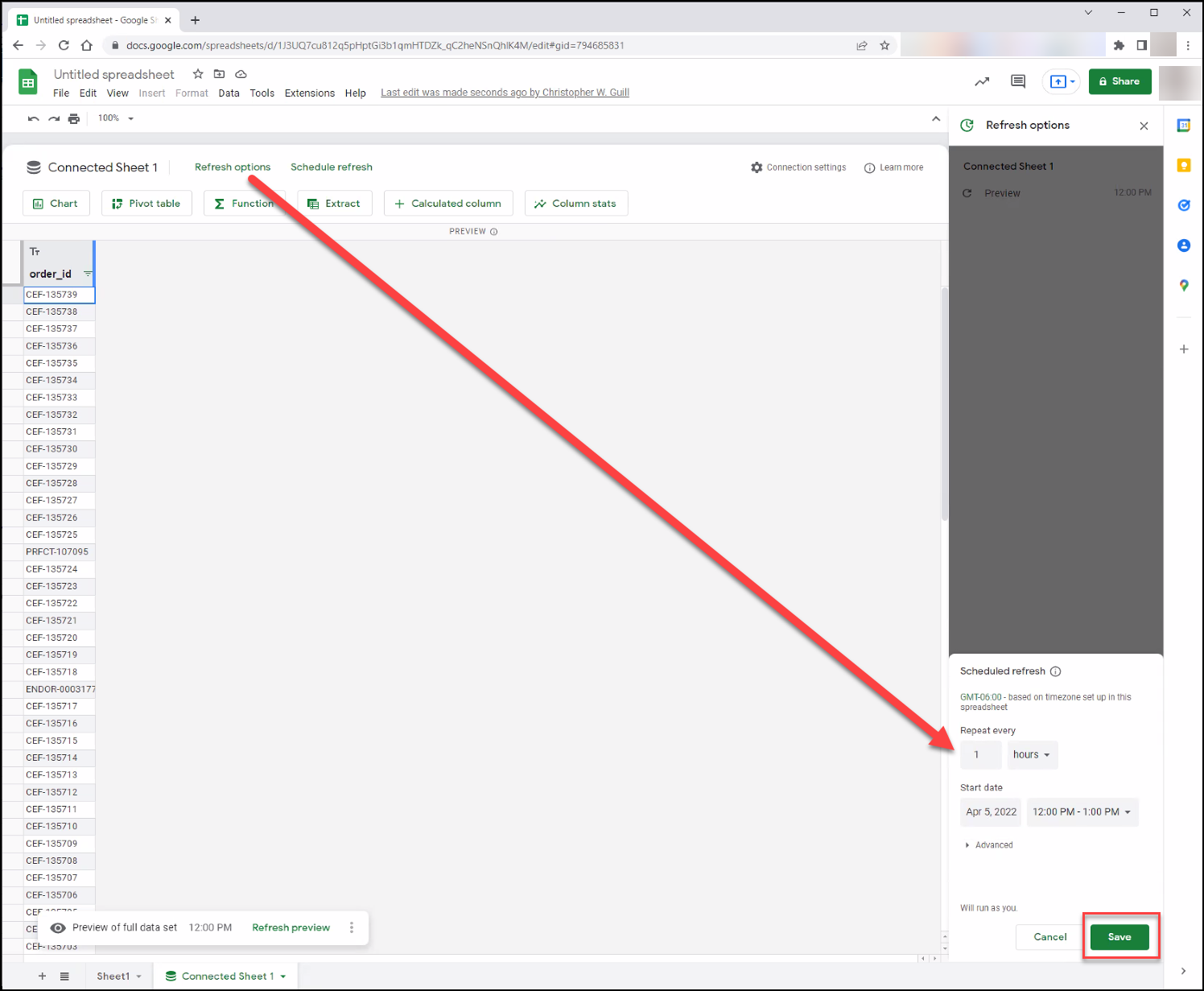Screen dimensions: 1204x991
Task: Star the Untitled spreadsheet
Action: coord(198,74)
